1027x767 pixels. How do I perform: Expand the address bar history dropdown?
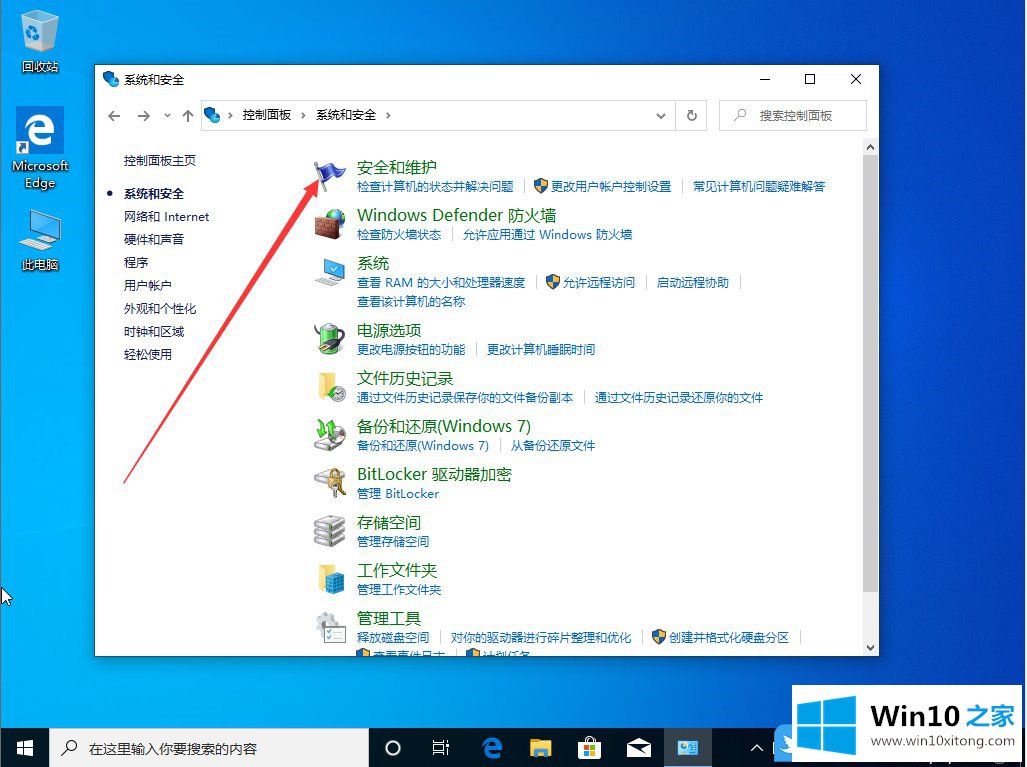[x=661, y=116]
